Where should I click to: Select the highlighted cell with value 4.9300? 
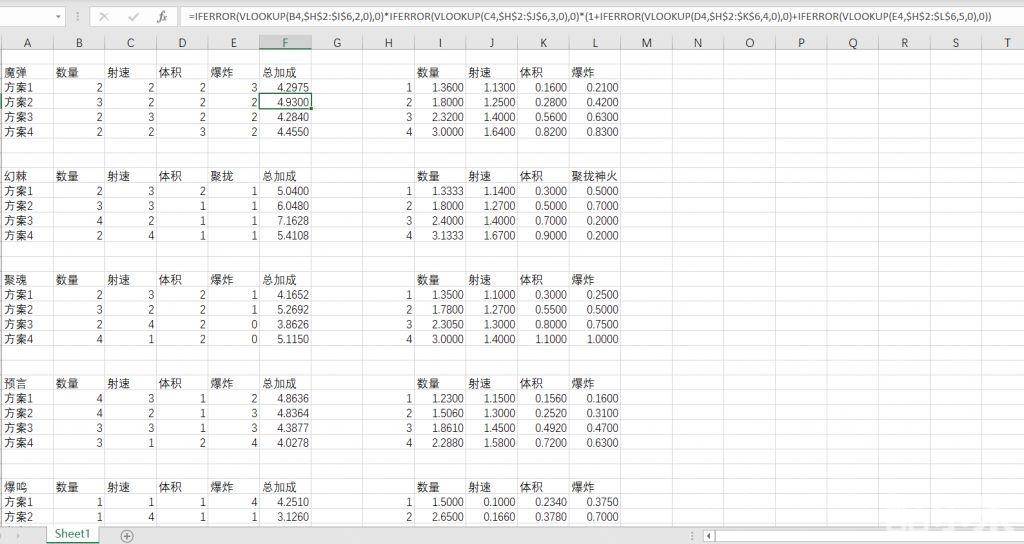(285, 102)
